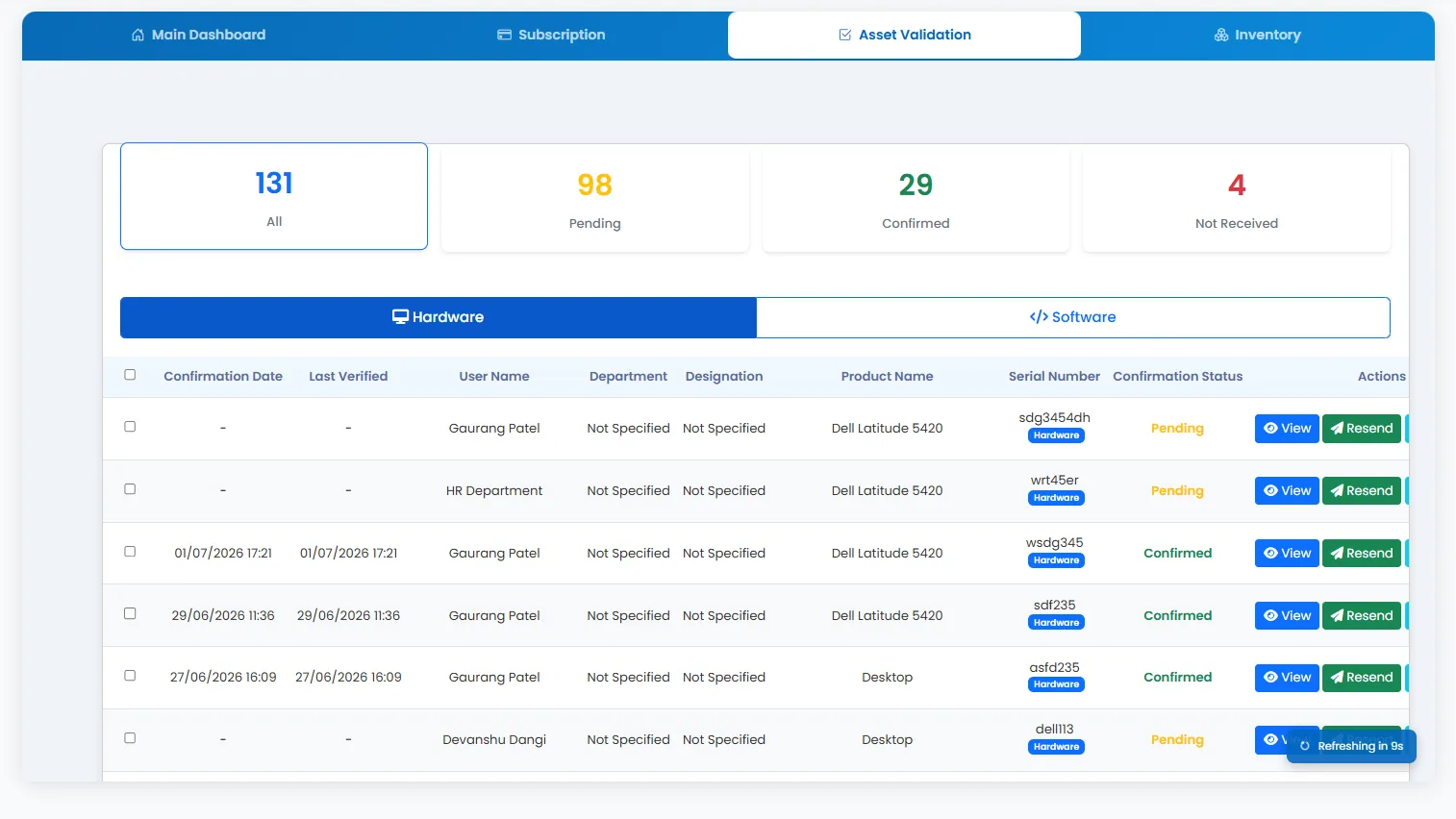
Task: Select the '29/06/2026 11:36' last verified cell
Action: tap(348, 616)
